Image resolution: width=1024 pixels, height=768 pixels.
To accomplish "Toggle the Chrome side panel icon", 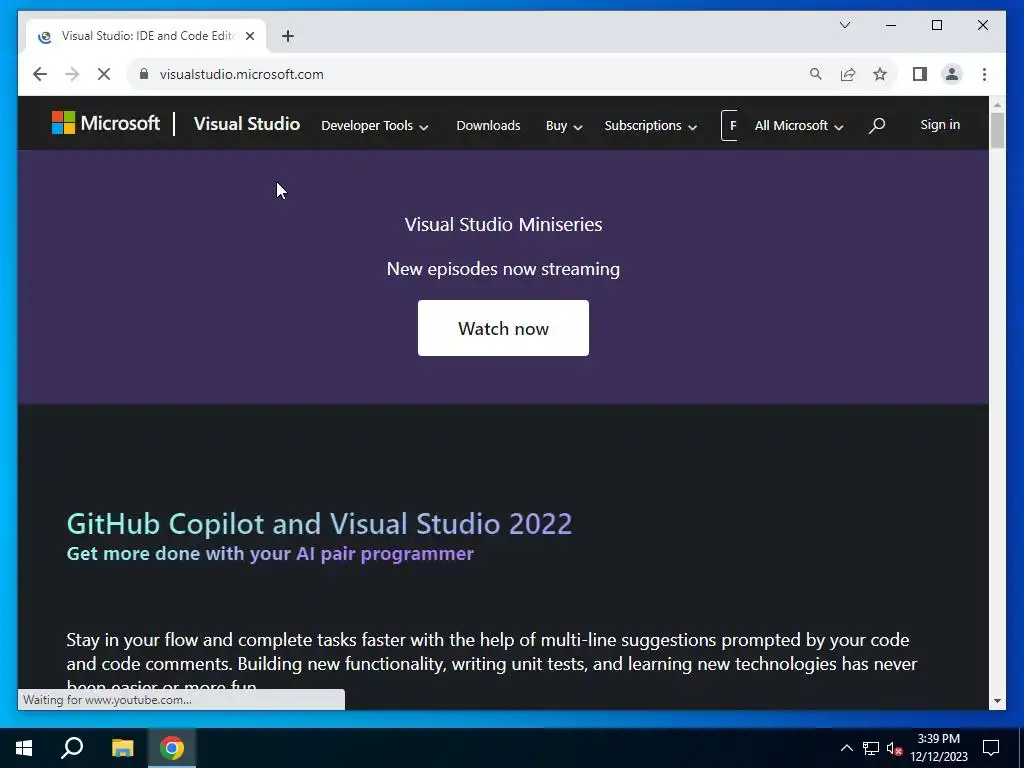I will [x=920, y=74].
